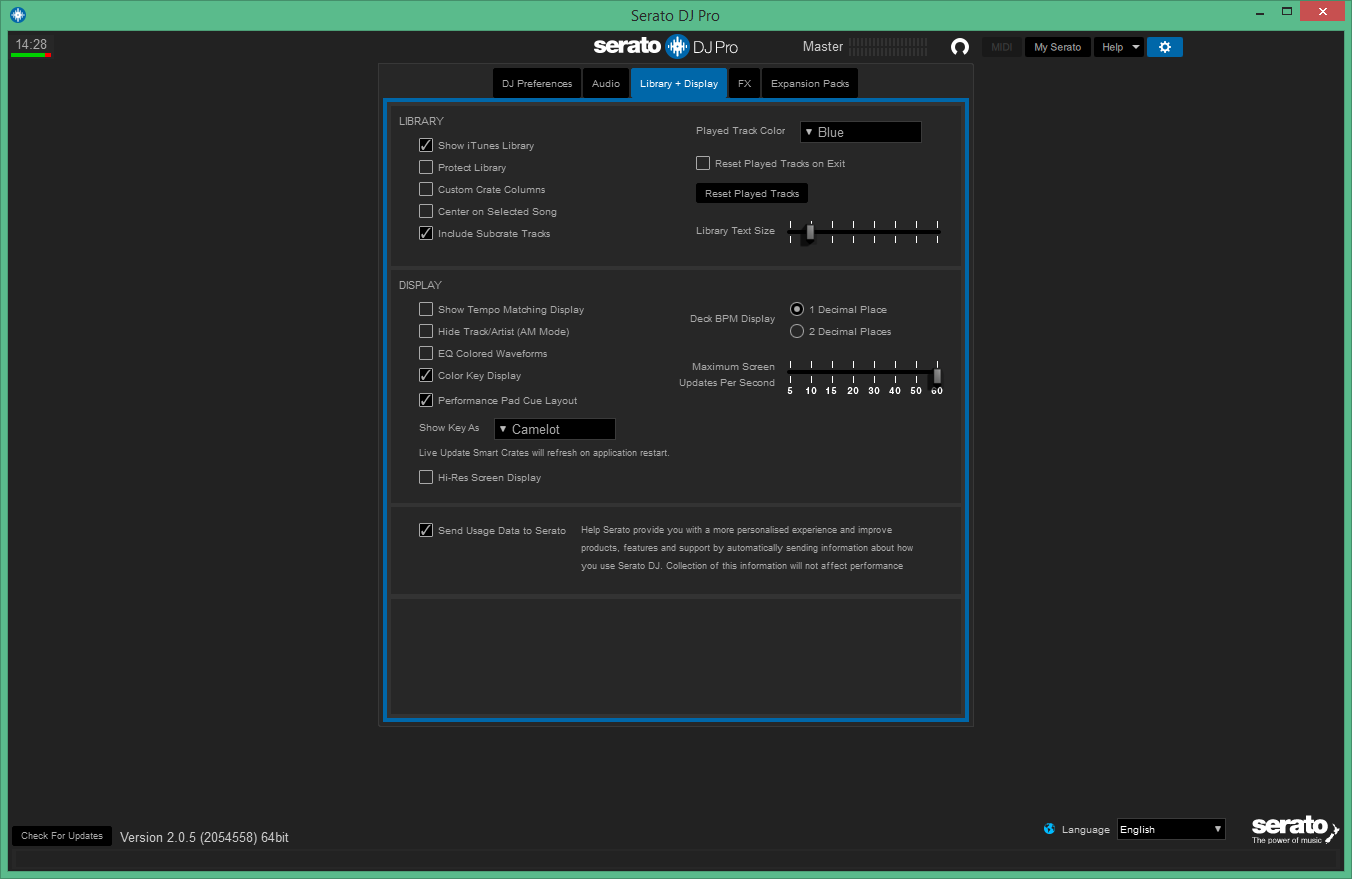The height and width of the screenshot is (879, 1352).
Task: Select 2 Decimal Places radio button
Action: point(797,331)
